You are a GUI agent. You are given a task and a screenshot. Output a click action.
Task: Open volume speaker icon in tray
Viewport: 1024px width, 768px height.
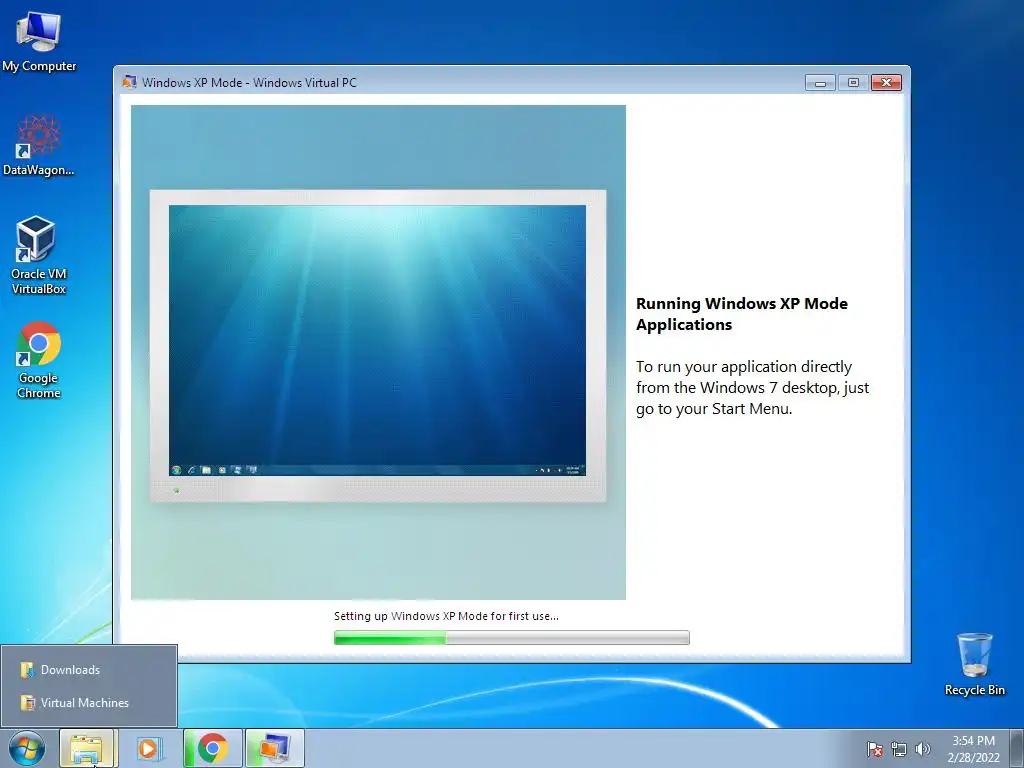pos(923,749)
